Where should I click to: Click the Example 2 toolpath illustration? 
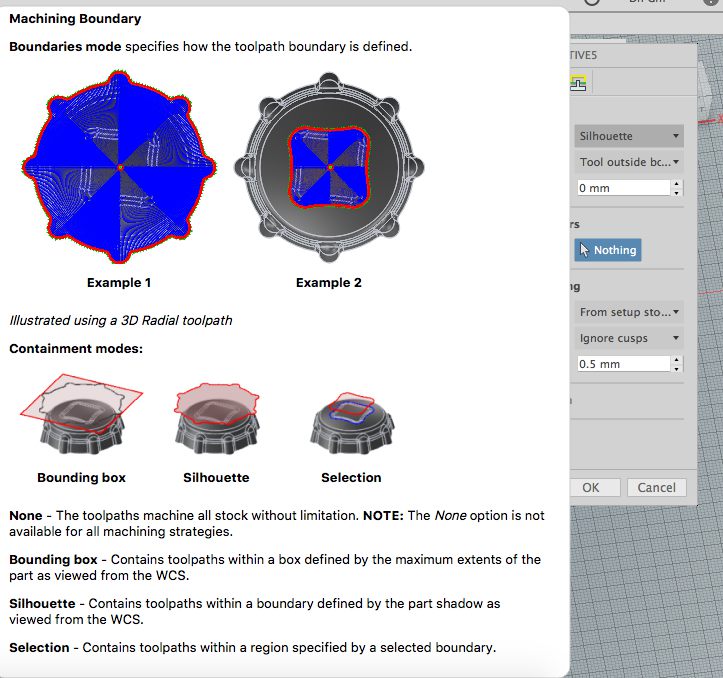329,167
